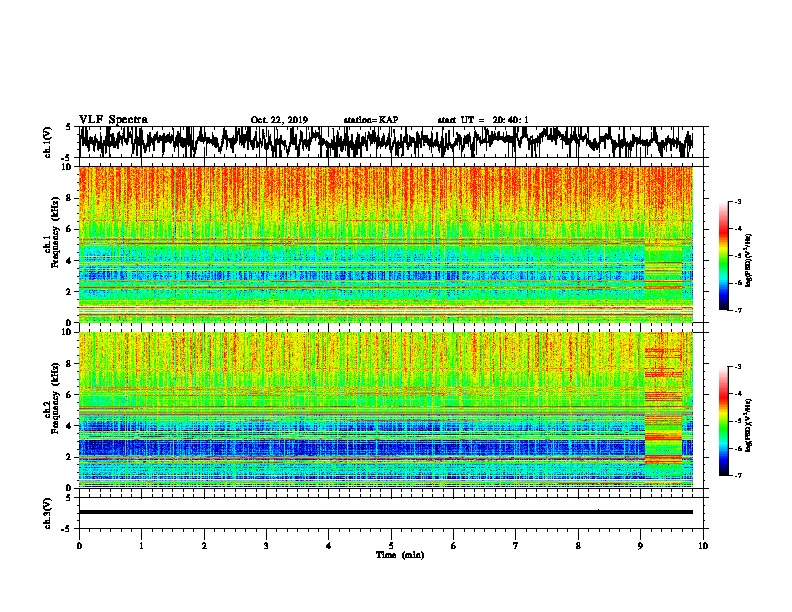Click the ch.2 colorbar "log(PSD)" units label
Image resolution: width=792 pixels, height=612 pixels.
pyautogui.click(x=748, y=425)
